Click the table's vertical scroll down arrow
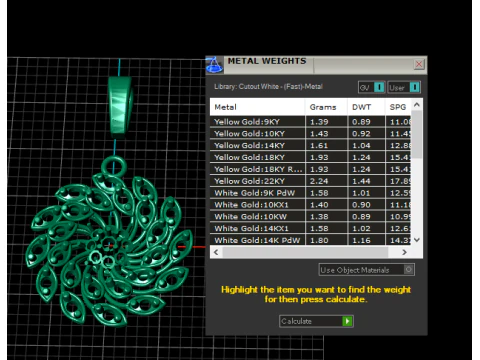This screenshot has width=480, height=360. pyautogui.click(x=417, y=240)
